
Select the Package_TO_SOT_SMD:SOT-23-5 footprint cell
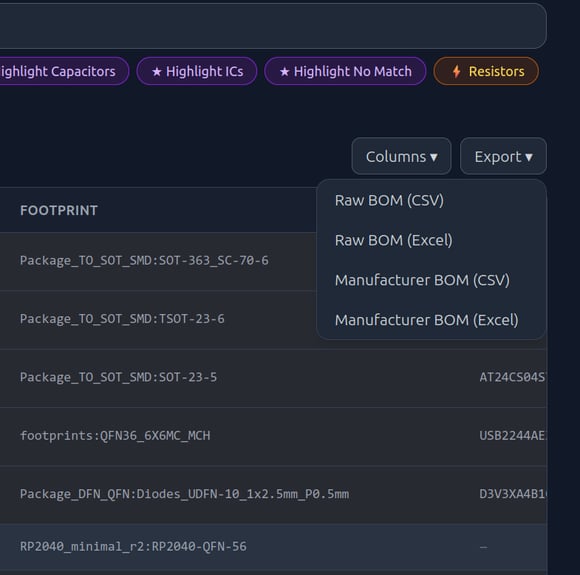click(x=118, y=377)
